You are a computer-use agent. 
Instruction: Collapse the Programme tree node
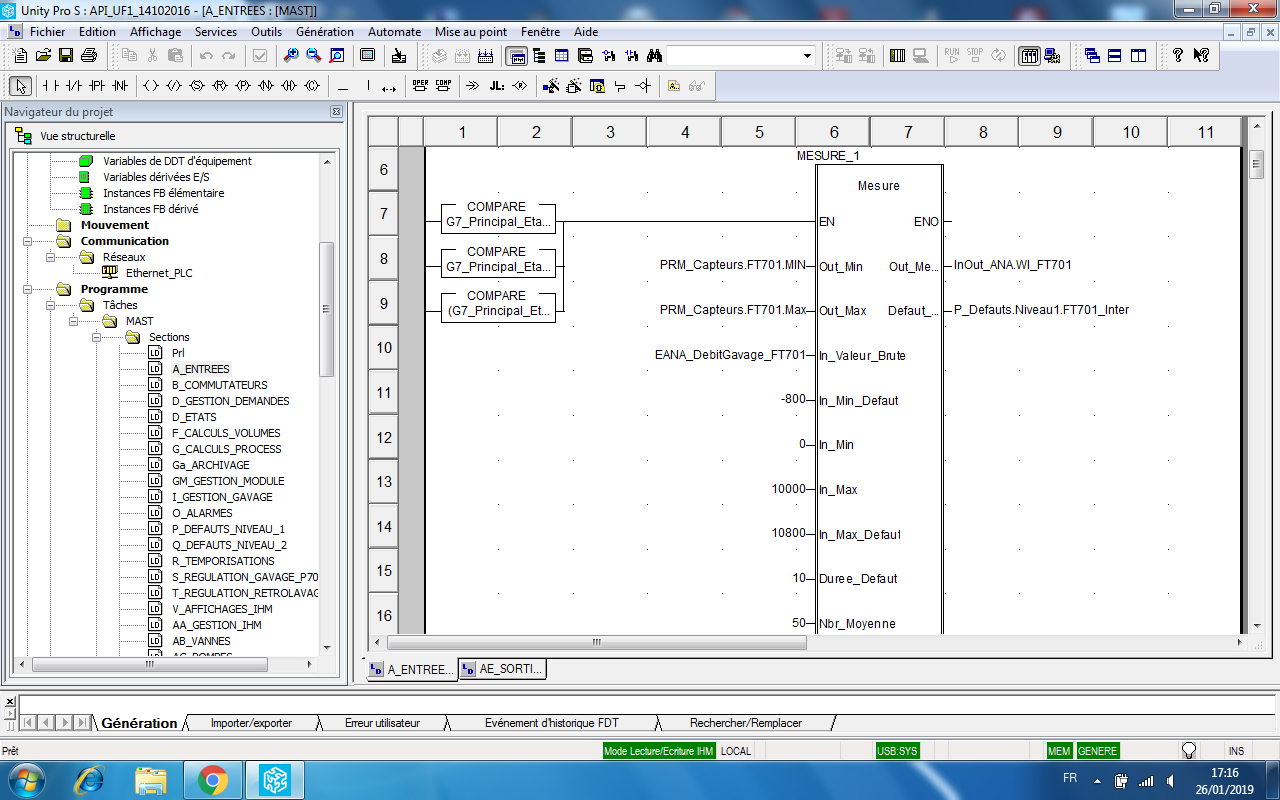tap(27, 289)
